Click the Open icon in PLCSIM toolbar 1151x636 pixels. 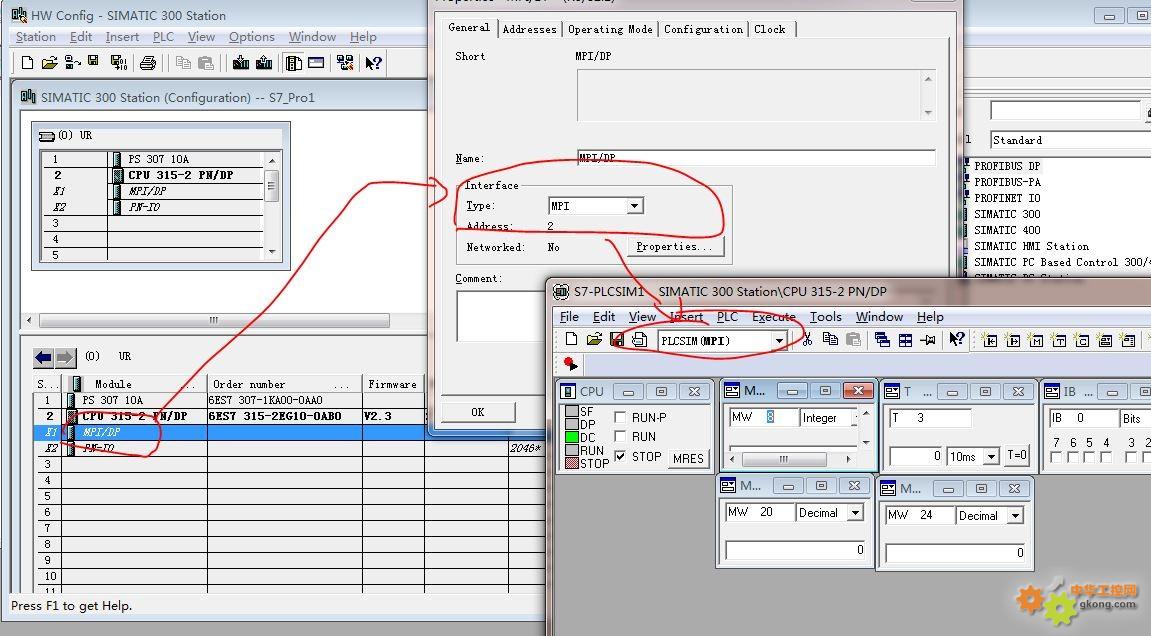(x=594, y=339)
